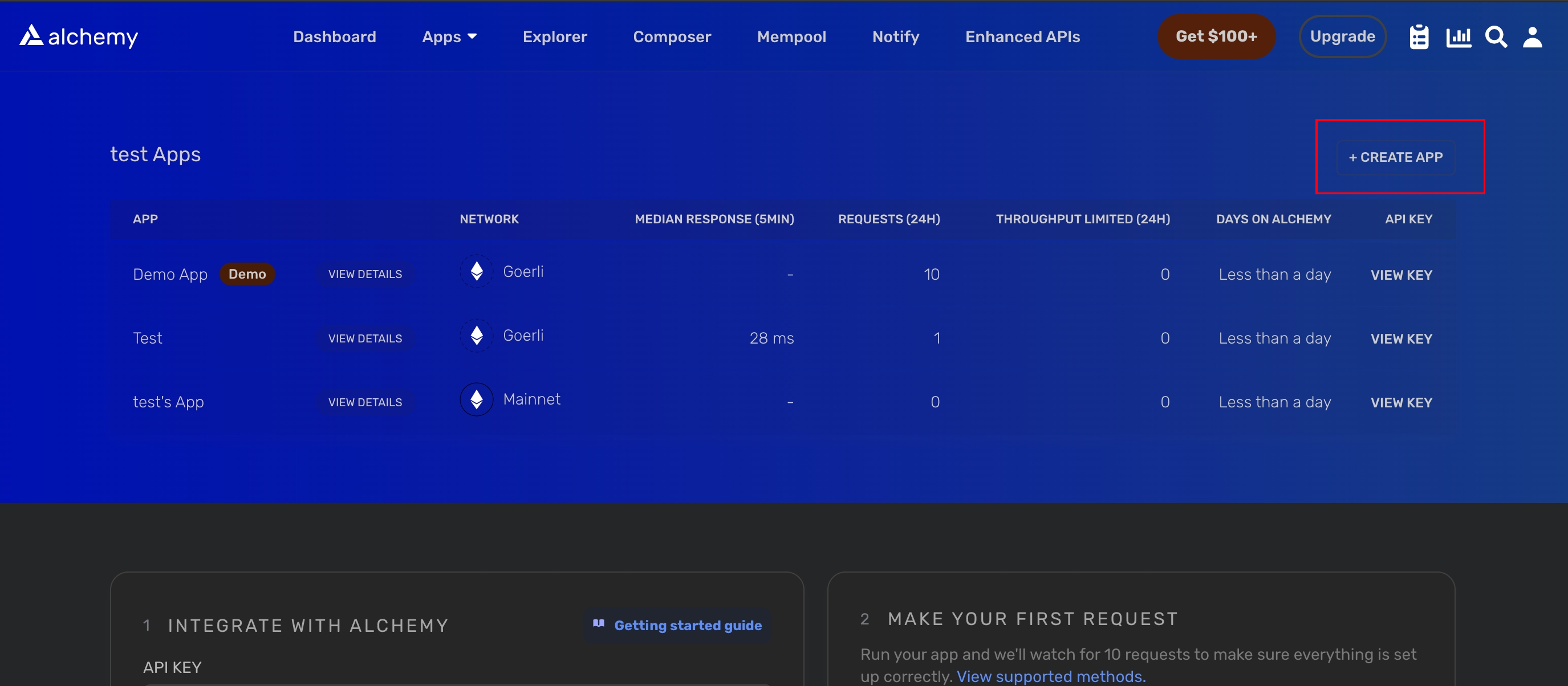
Task: Click View supported methods link
Action: (x=1051, y=676)
